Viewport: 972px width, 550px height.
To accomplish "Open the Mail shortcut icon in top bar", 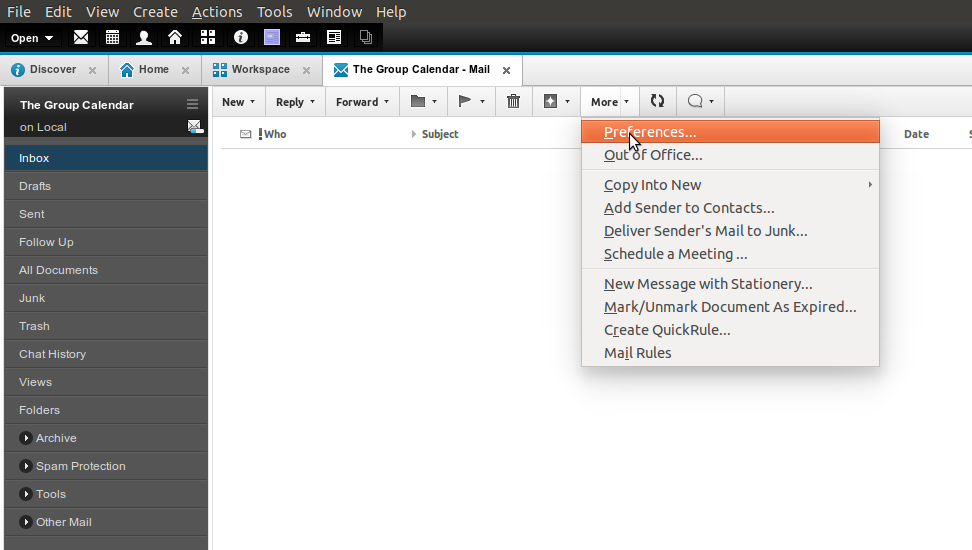I will point(81,37).
